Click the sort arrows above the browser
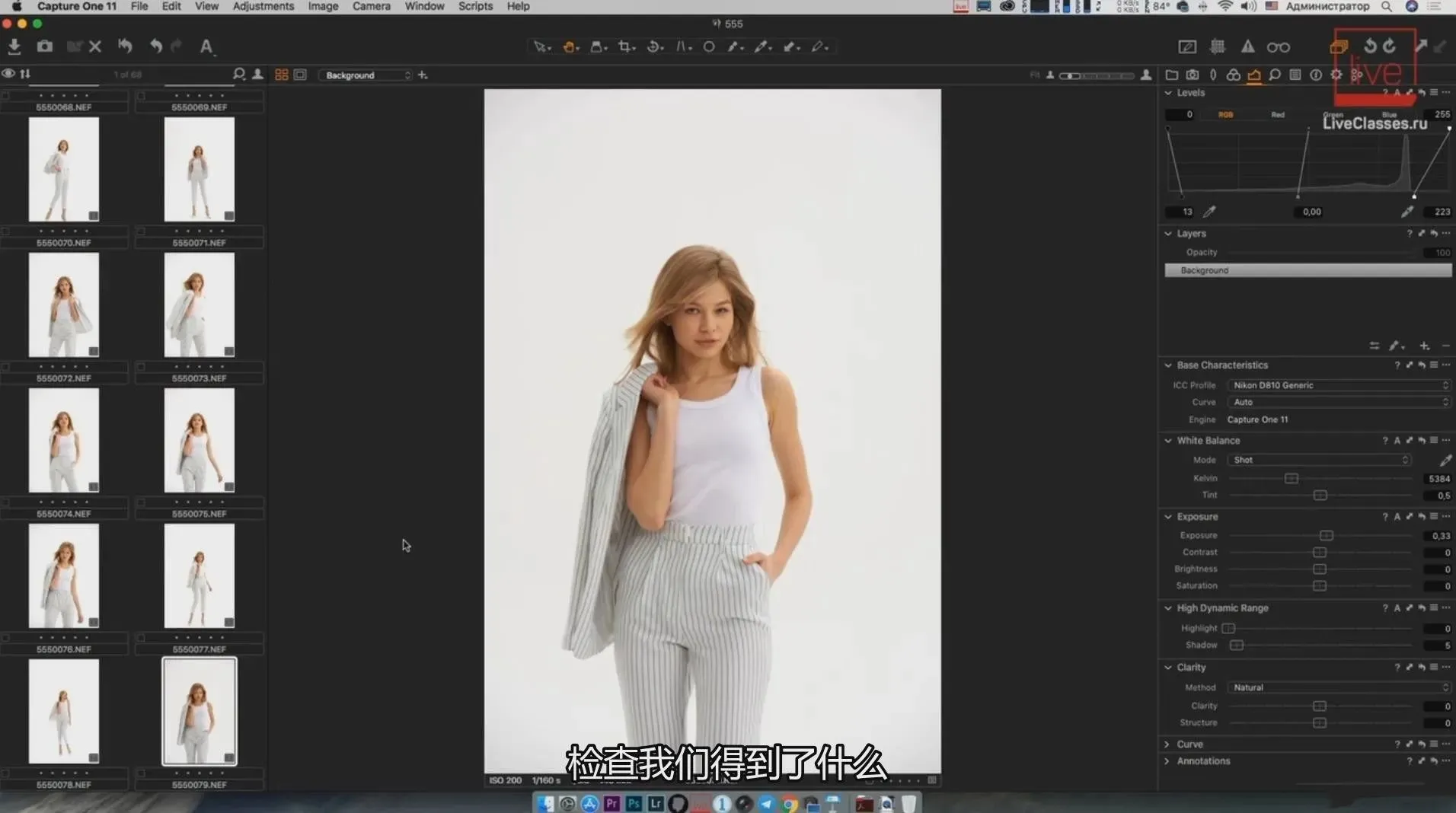The image size is (1456, 813). tap(25, 74)
